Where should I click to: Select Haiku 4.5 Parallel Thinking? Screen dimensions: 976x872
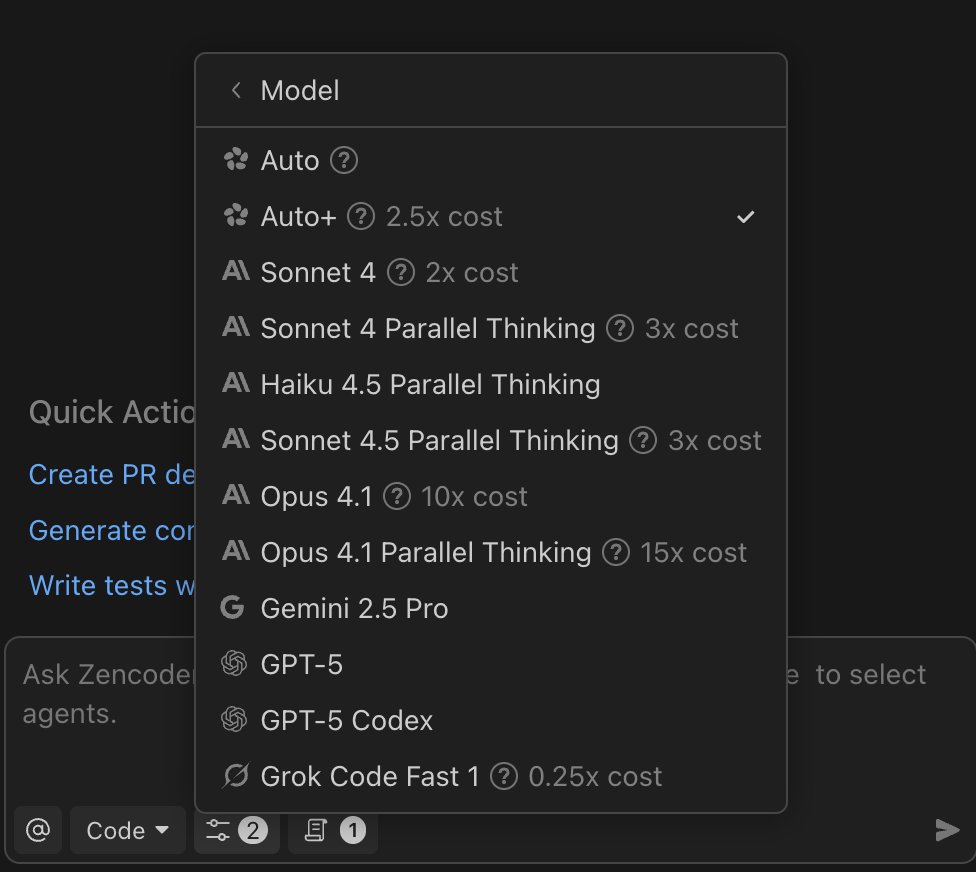428,384
